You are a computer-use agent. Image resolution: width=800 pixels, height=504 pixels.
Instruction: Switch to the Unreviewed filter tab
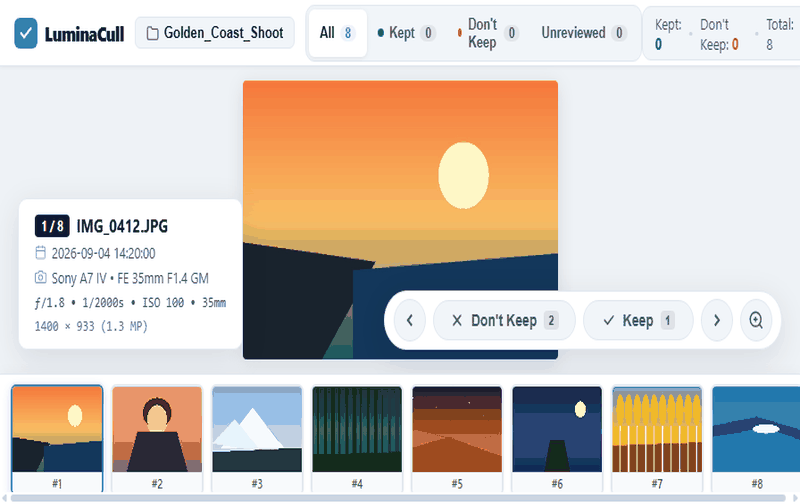click(584, 33)
